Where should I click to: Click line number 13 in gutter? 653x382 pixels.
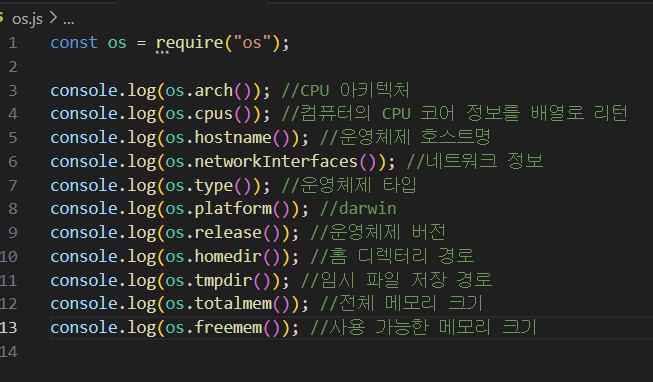tap(9, 328)
